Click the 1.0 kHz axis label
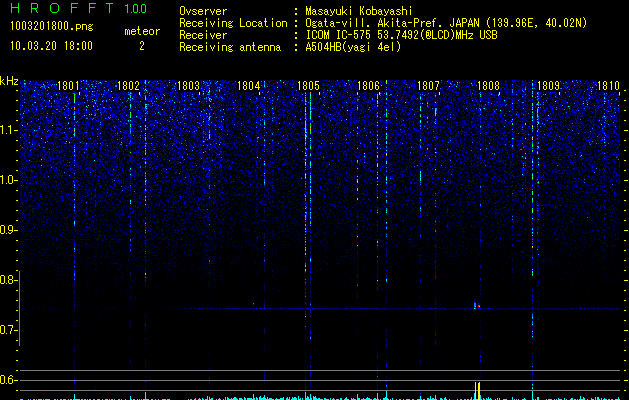This screenshot has width=629, height=400. [8, 180]
